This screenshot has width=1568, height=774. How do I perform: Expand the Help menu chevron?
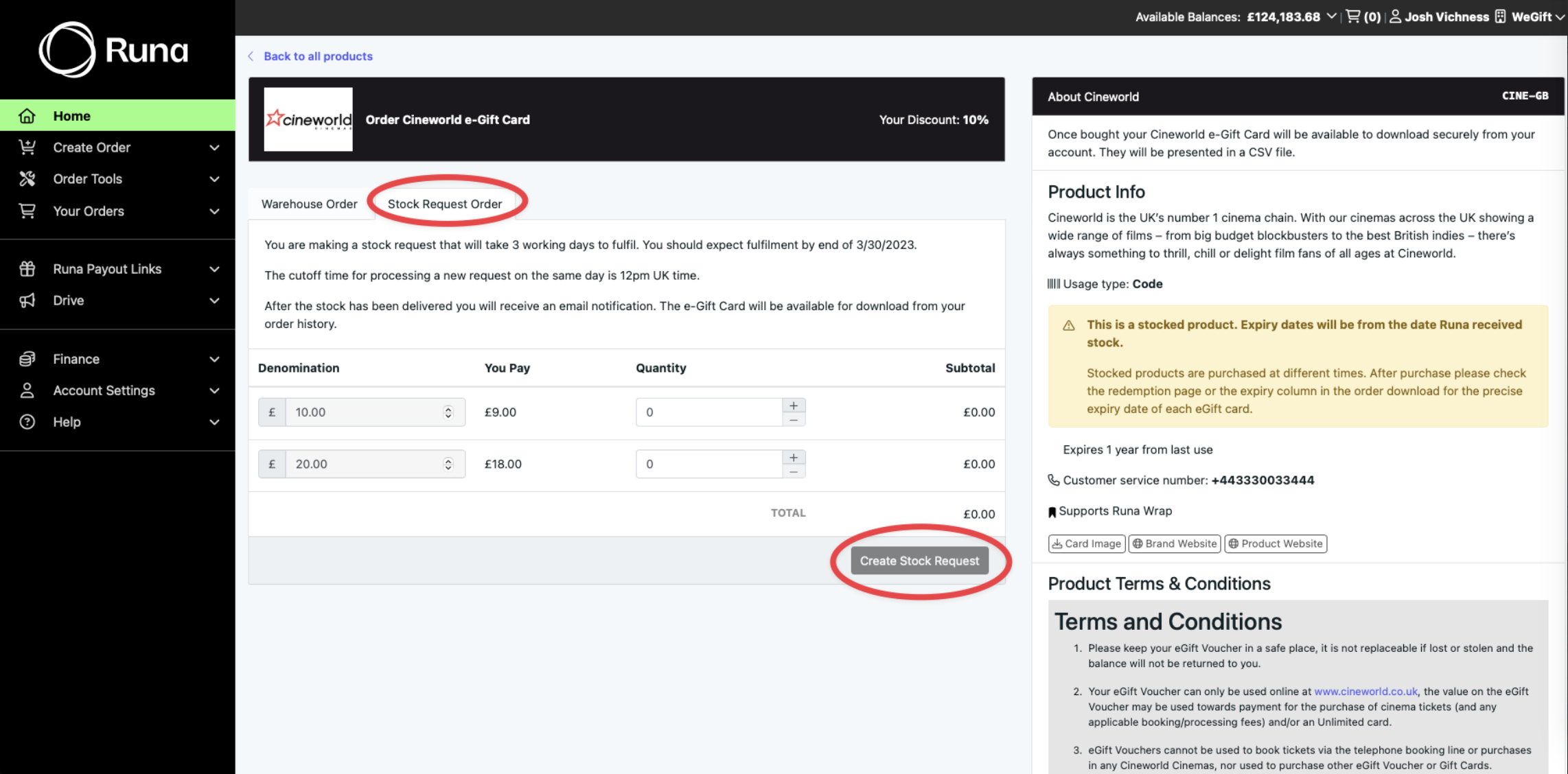tap(214, 422)
